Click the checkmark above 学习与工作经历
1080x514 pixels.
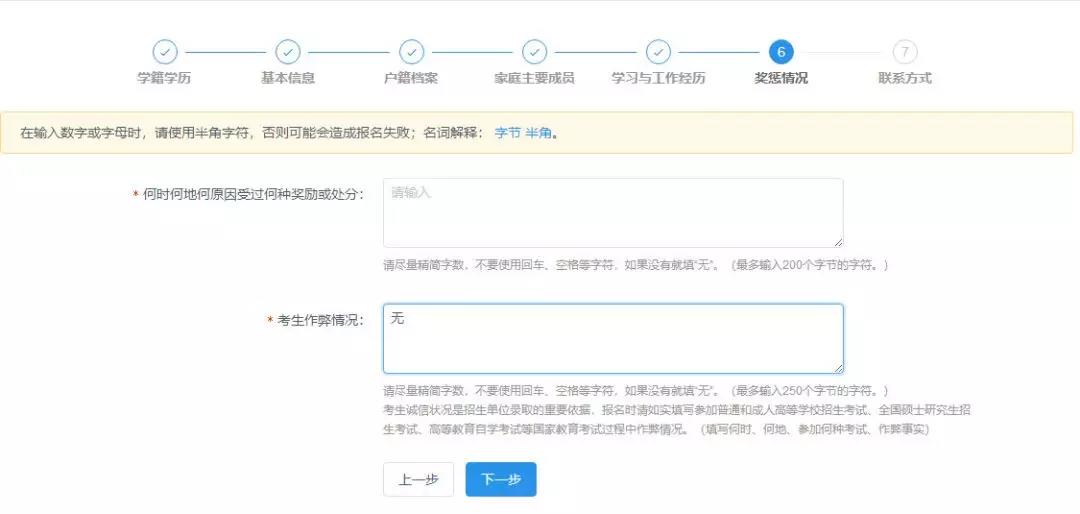pos(658,52)
